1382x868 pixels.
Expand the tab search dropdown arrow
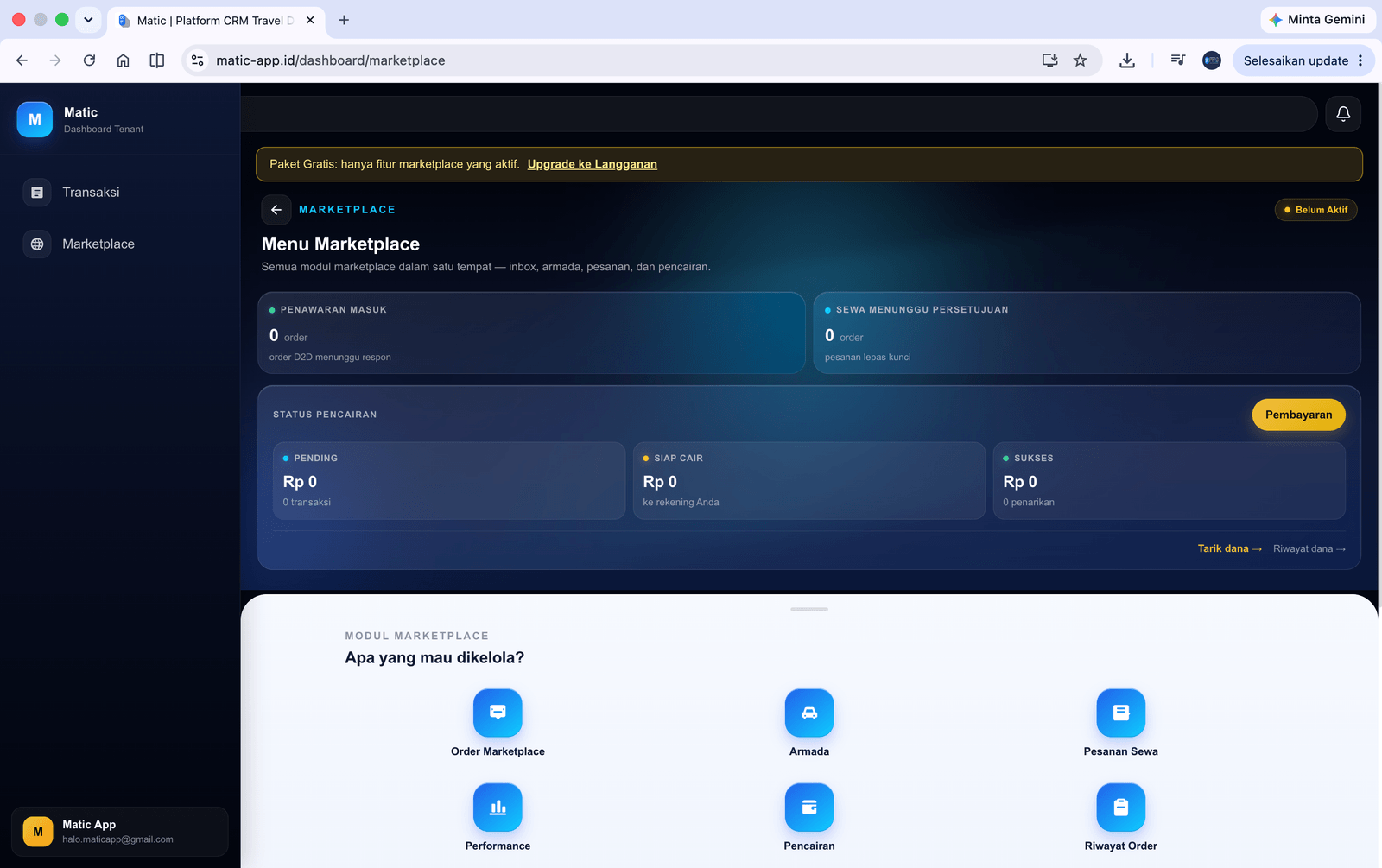click(88, 20)
